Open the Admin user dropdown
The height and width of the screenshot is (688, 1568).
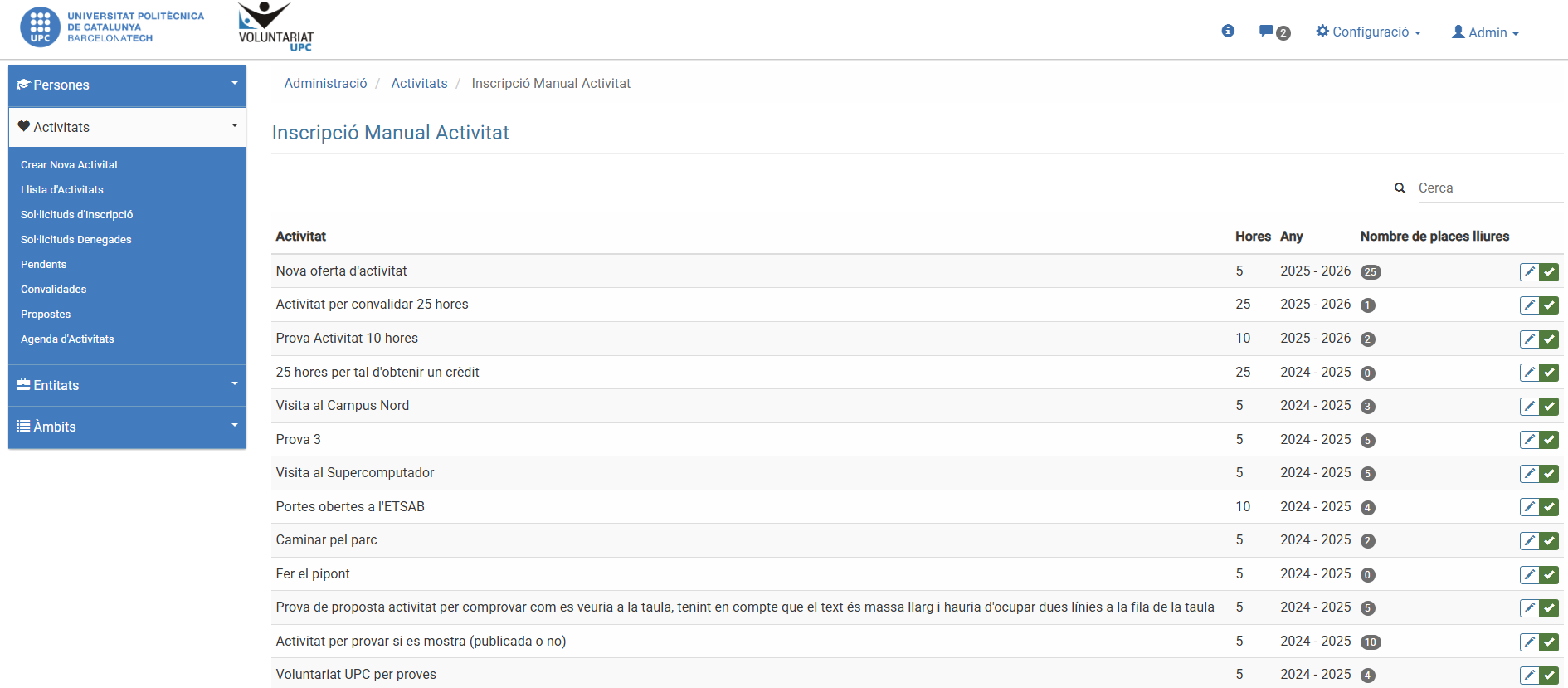point(1485,33)
